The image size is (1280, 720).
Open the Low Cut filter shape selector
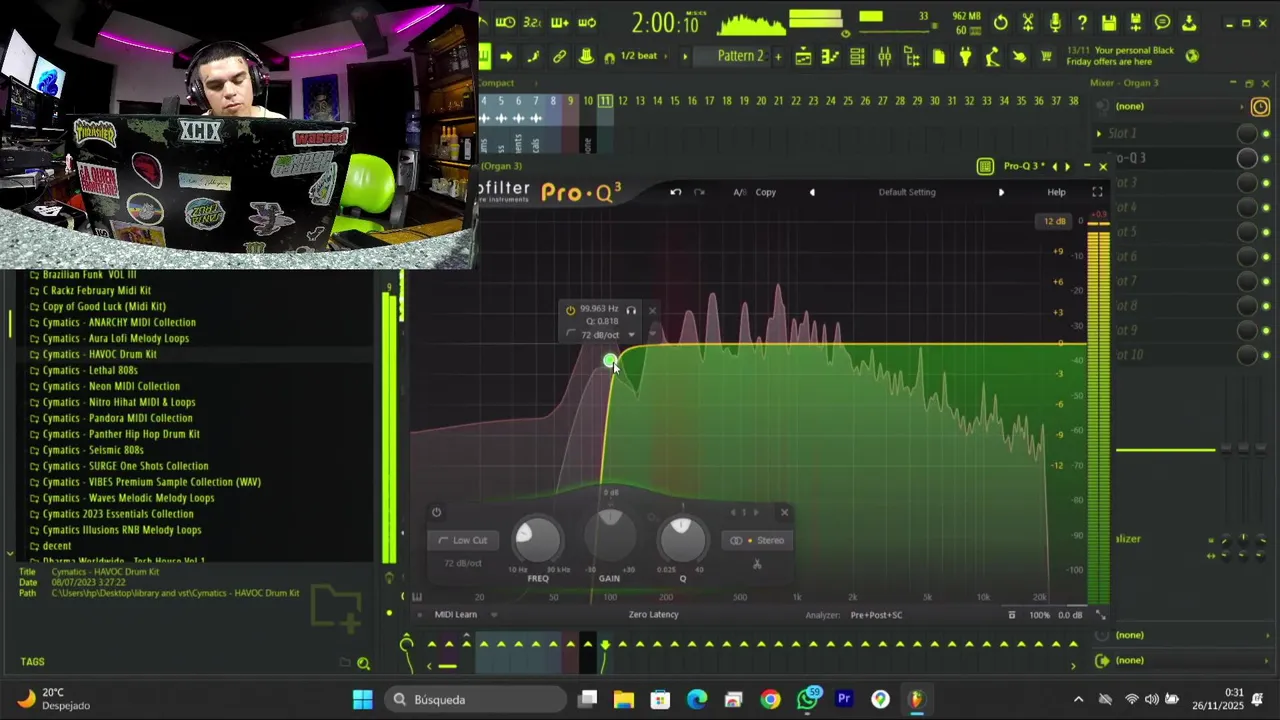pos(464,540)
